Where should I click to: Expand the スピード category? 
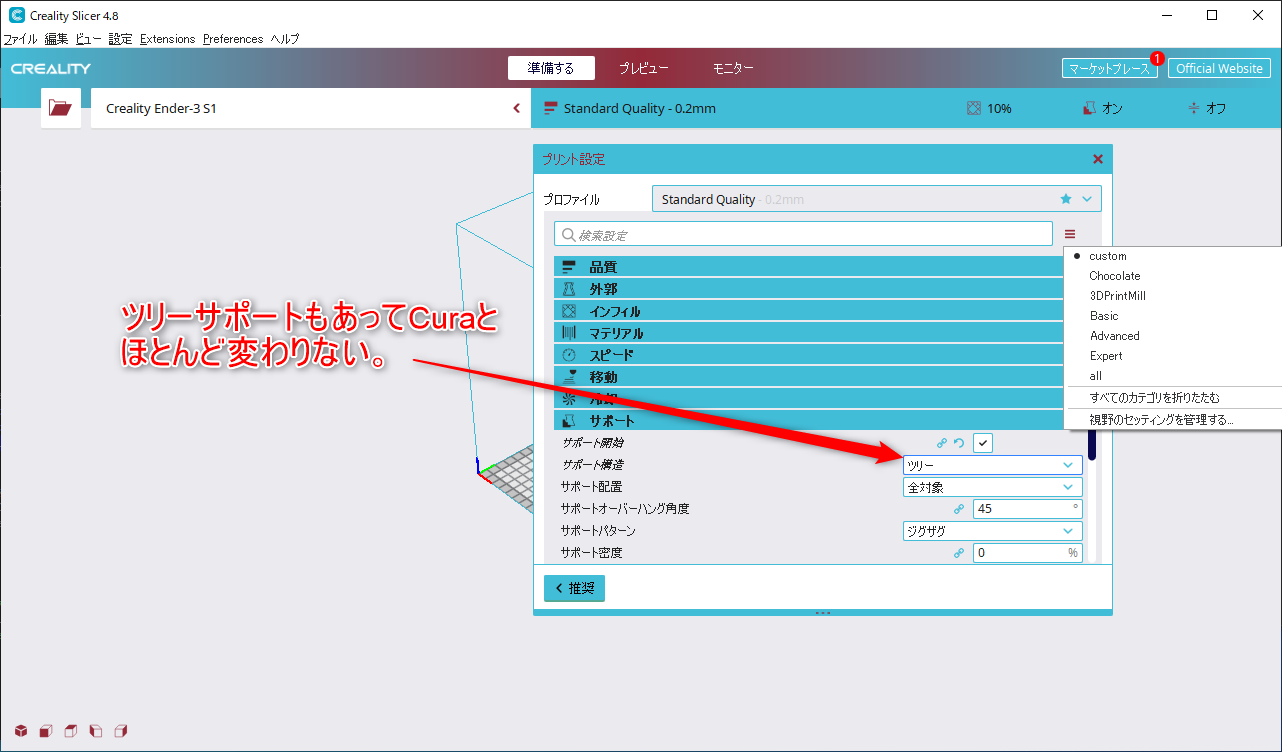(x=808, y=355)
